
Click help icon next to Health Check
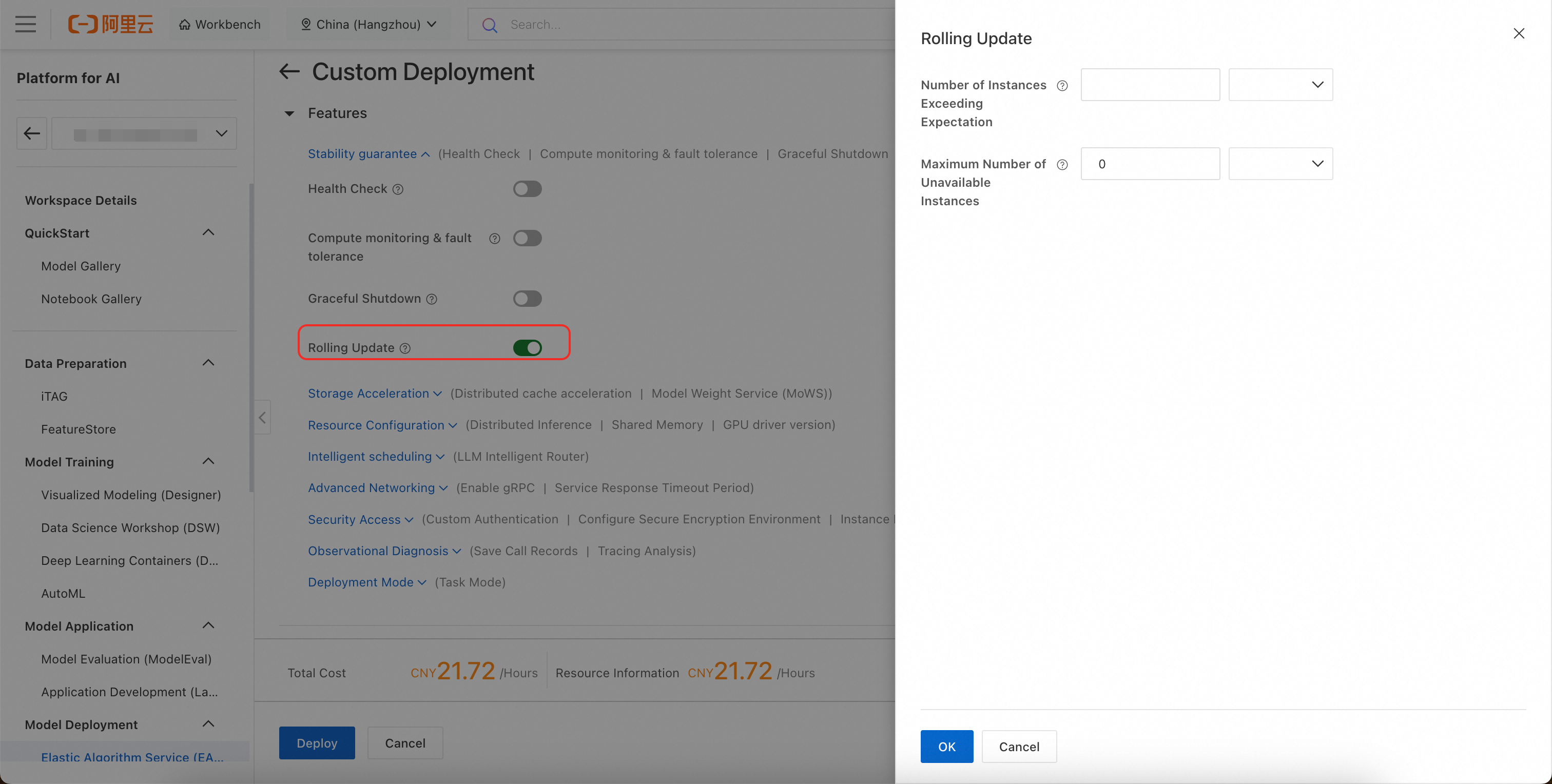[398, 189]
